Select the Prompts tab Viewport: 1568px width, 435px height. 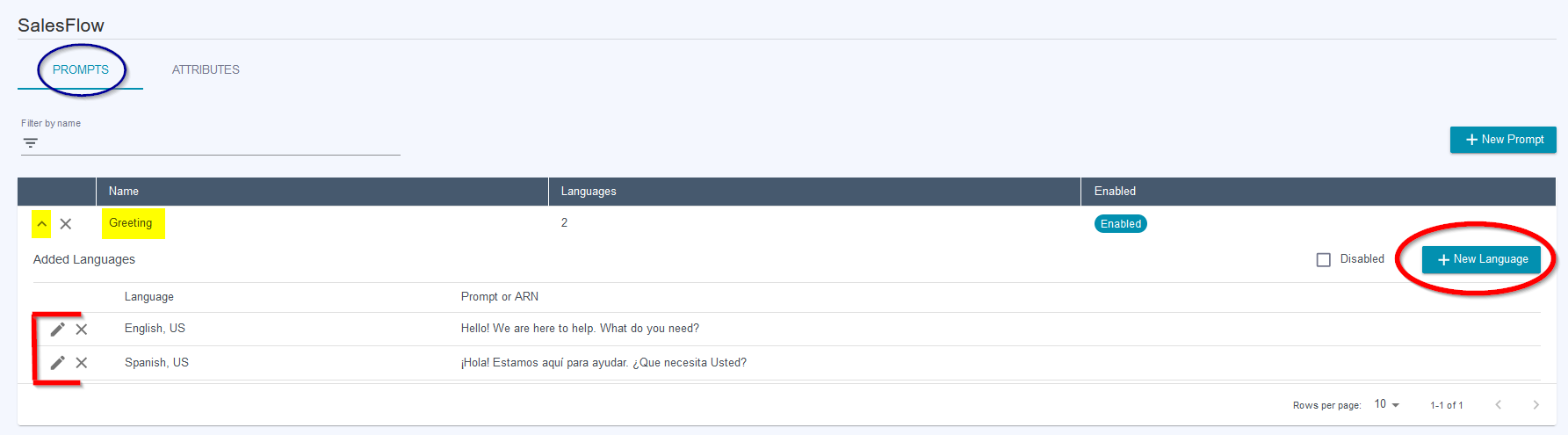pyautogui.click(x=81, y=69)
